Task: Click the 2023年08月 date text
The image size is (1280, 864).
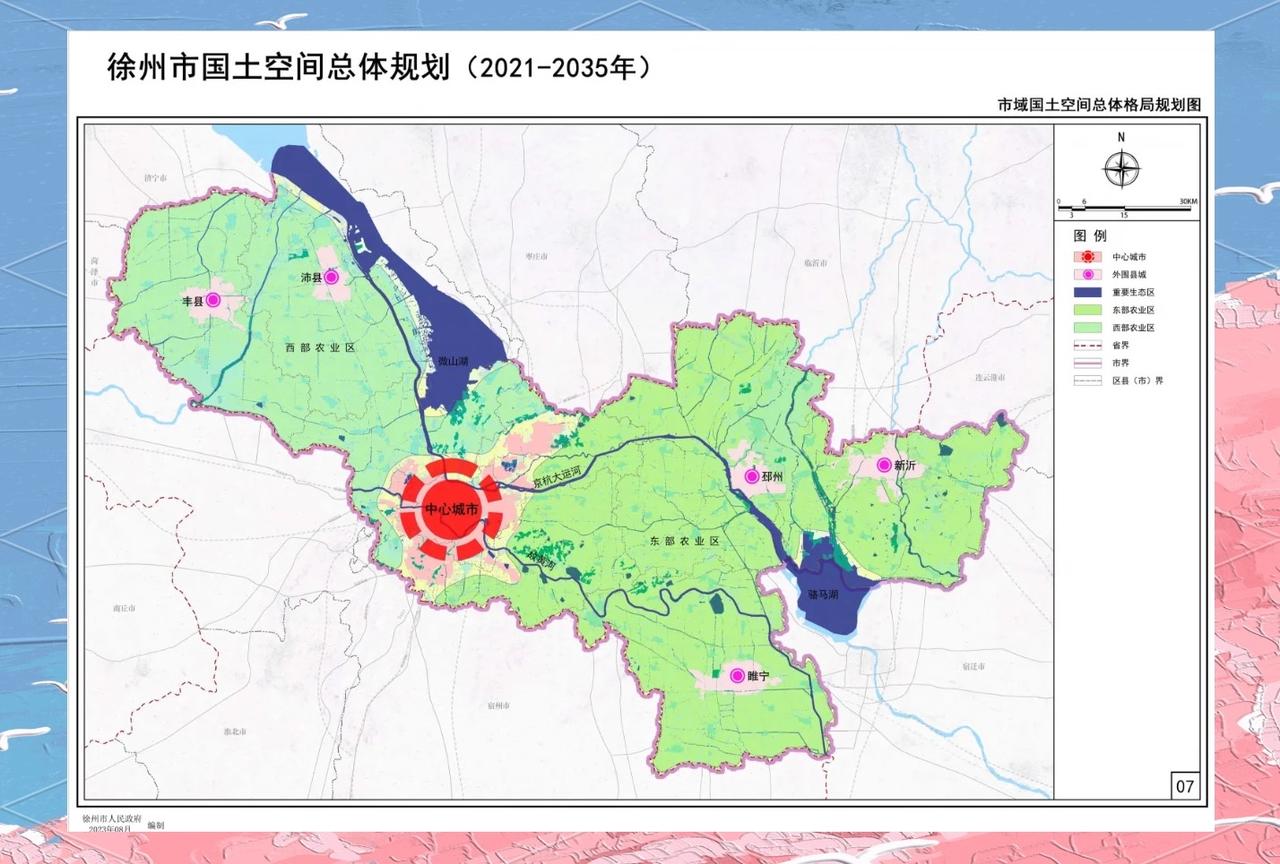Action: pos(112,829)
